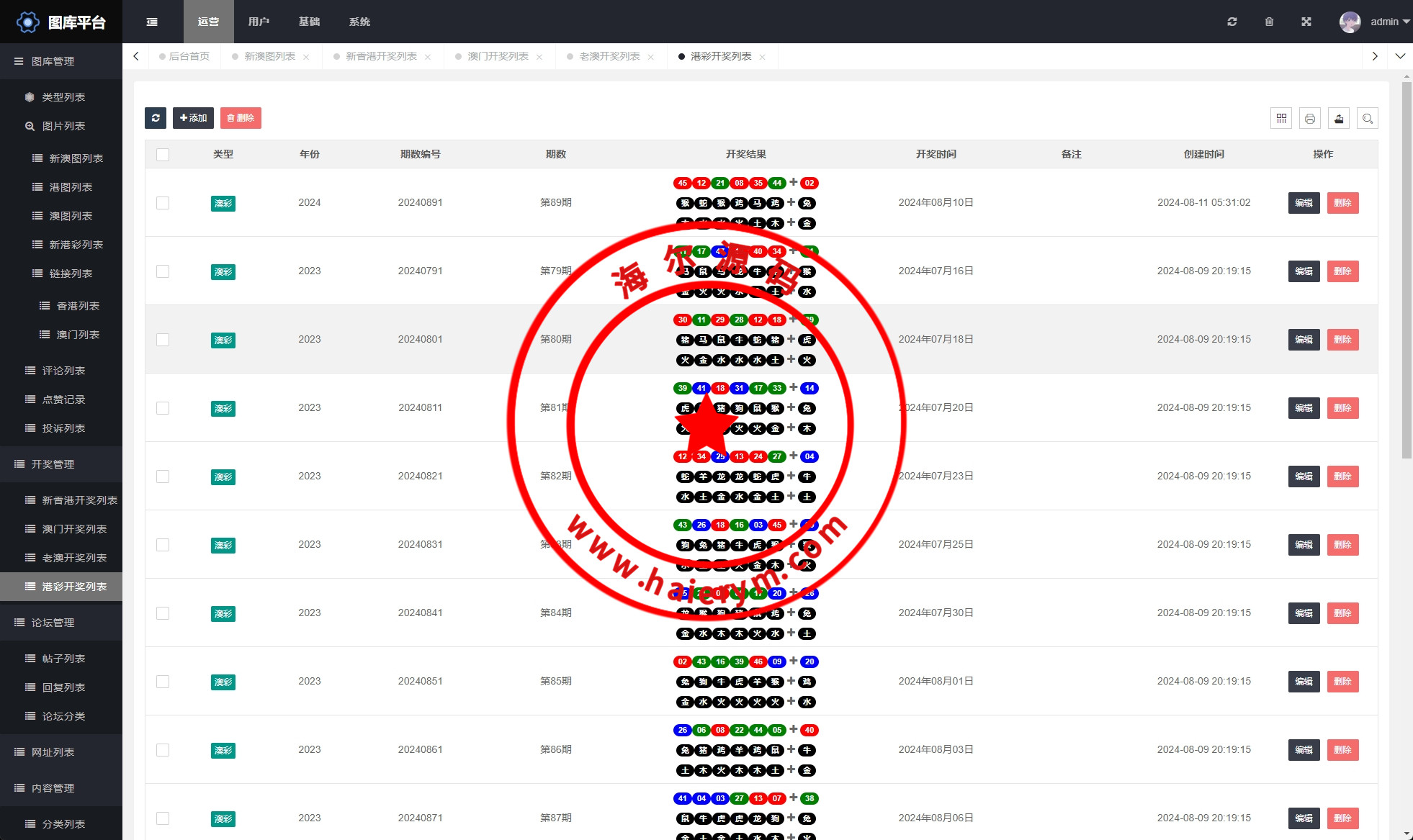Click the export table icon
This screenshot has height=840, width=1413.
[x=1339, y=118]
